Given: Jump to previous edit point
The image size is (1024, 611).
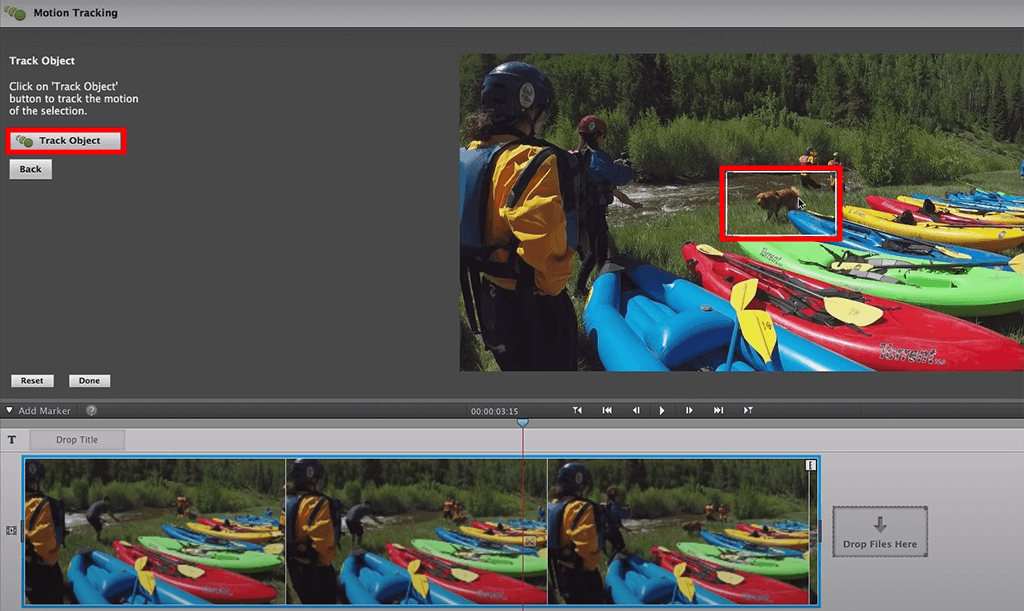Looking at the screenshot, I should 577,411.
